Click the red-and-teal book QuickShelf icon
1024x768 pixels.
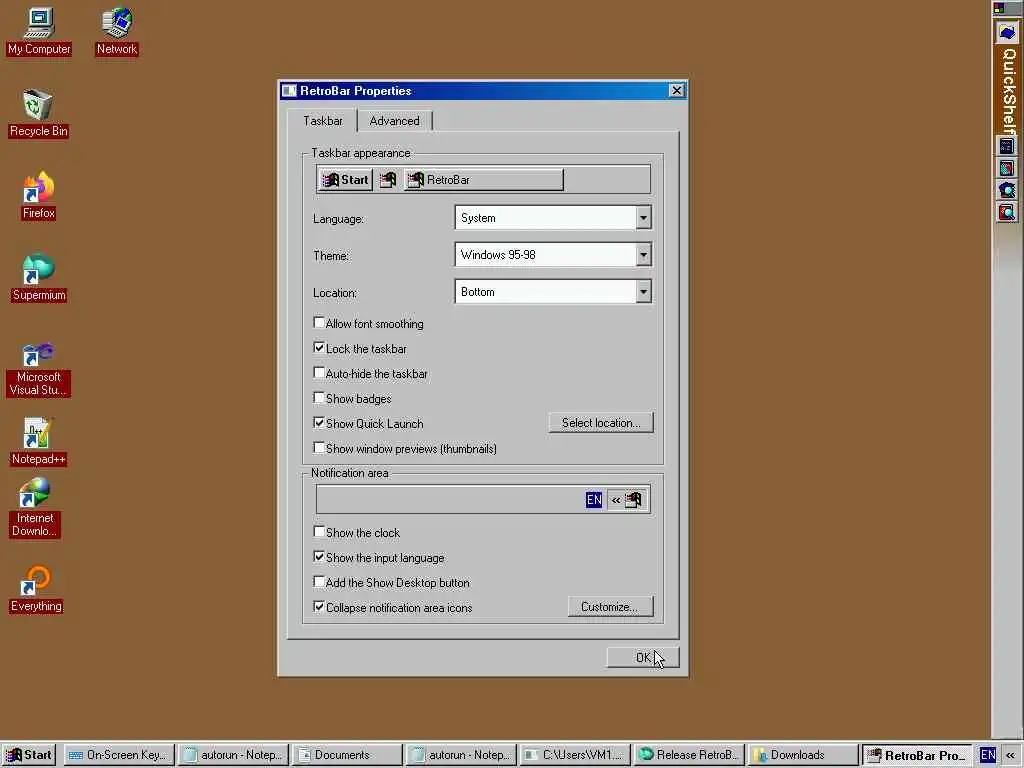pyautogui.click(x=1006, y=168)
